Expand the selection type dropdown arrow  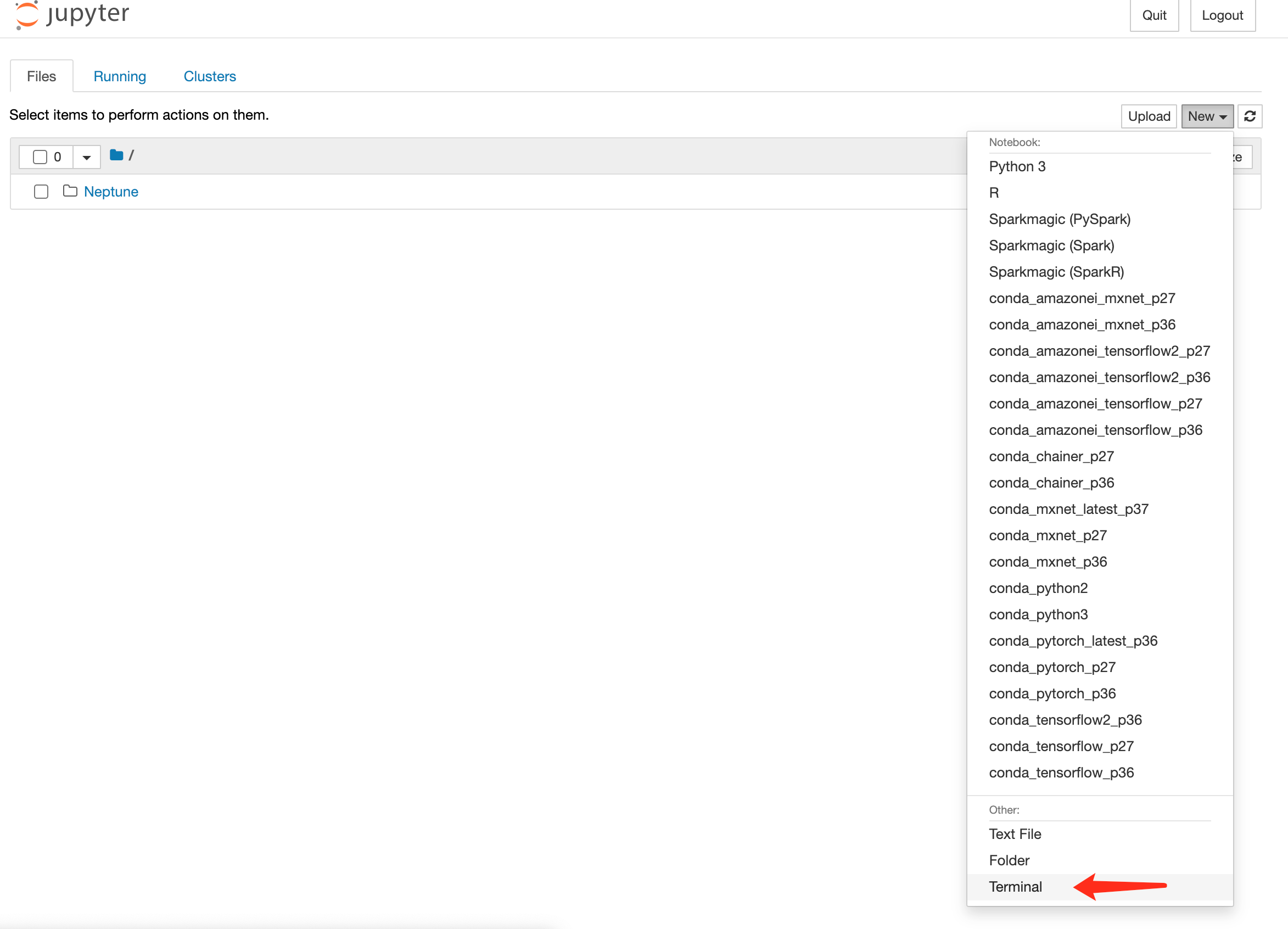86,157
